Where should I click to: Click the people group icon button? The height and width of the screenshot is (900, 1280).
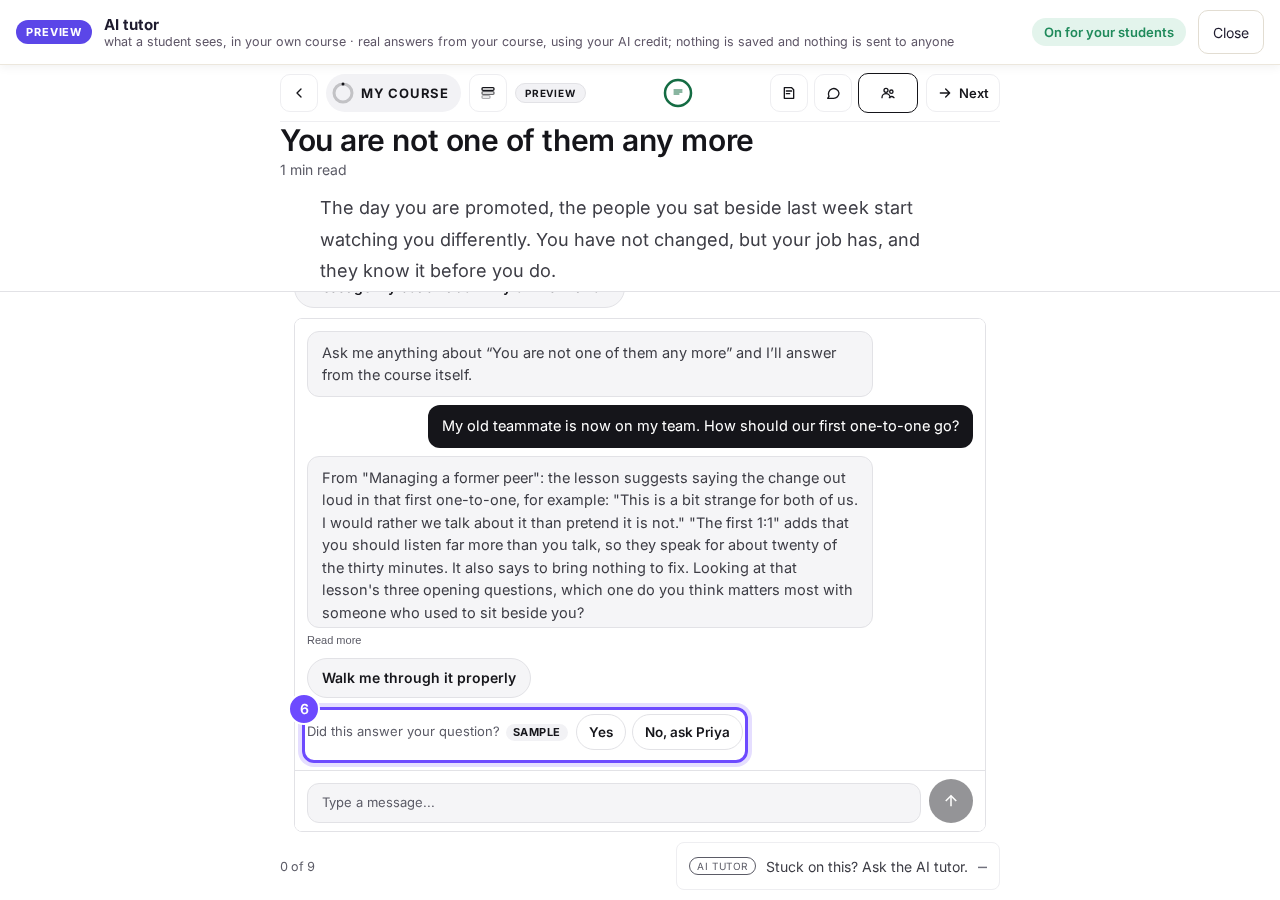pos(888,93)
